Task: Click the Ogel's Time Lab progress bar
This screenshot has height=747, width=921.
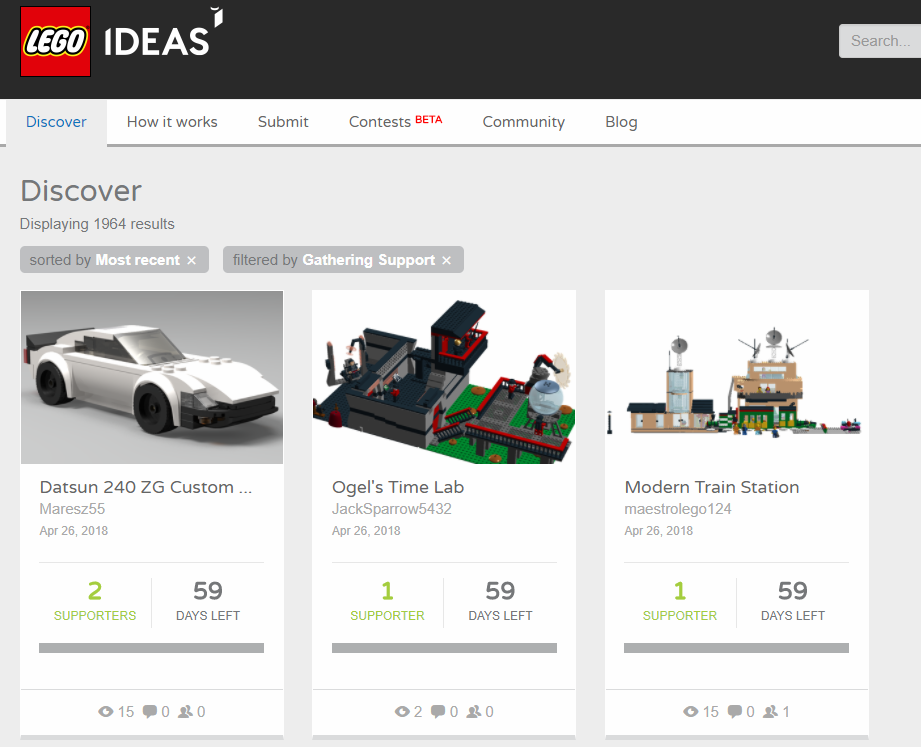Action: pyautogui.click(x=444, y=648)
